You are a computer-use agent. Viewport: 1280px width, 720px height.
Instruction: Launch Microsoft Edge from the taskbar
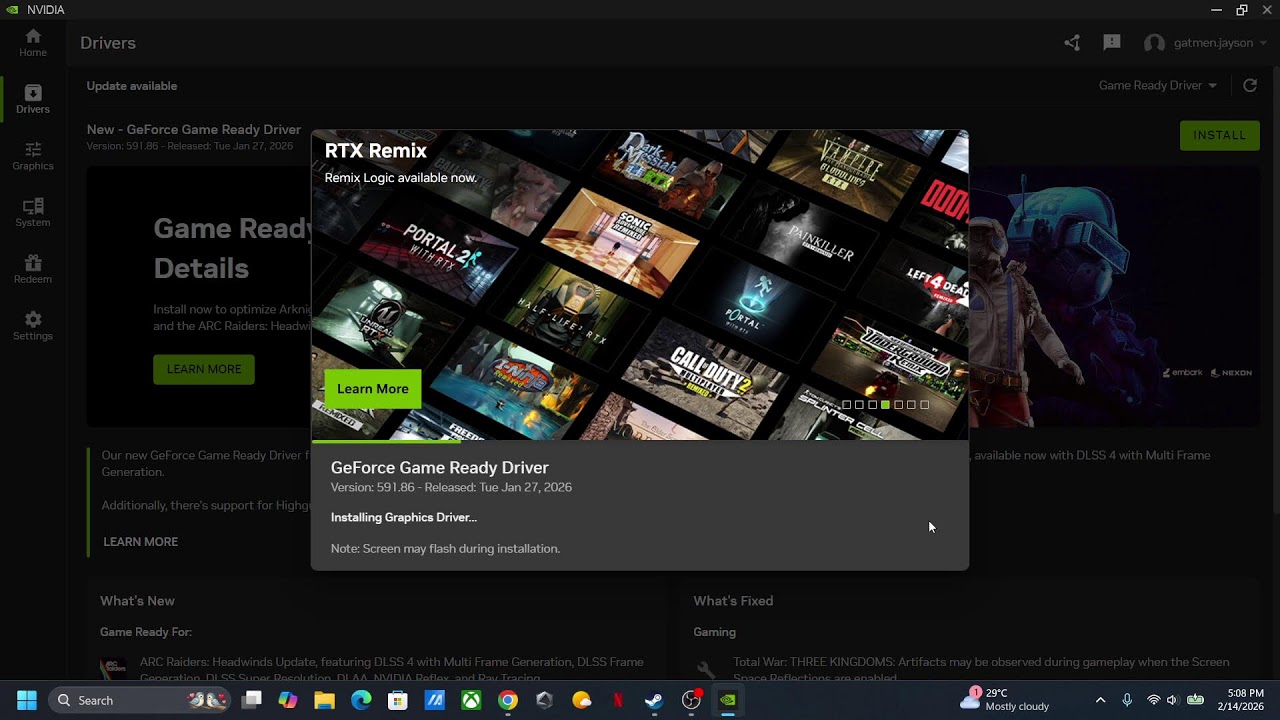361,700
